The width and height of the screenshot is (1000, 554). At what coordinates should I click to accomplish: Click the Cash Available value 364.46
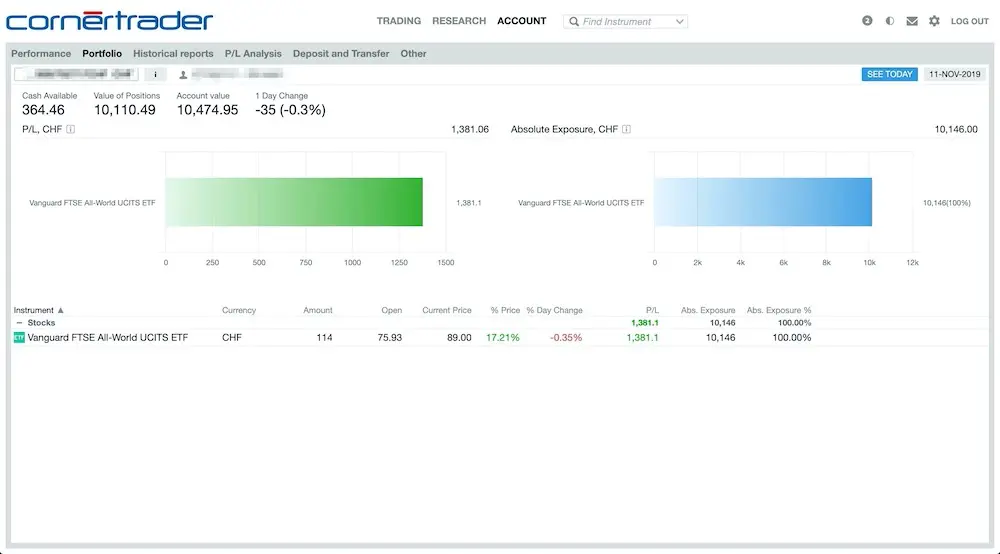[x=43, y=110]
